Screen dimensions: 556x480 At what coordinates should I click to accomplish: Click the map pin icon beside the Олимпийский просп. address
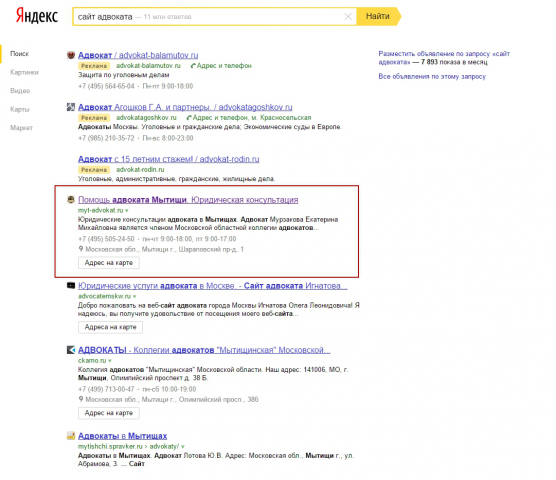81,399
